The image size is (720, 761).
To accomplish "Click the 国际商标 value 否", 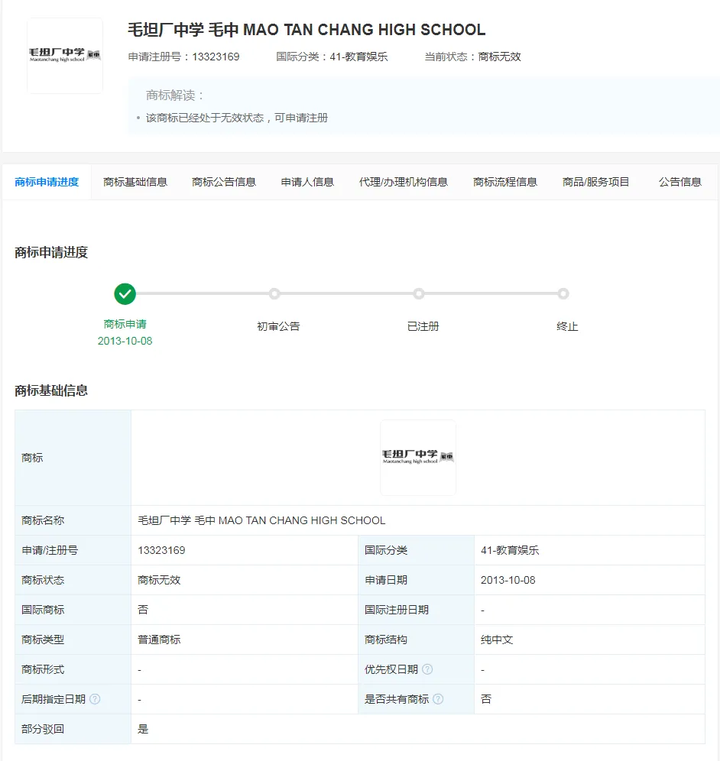I will point(143,610).
